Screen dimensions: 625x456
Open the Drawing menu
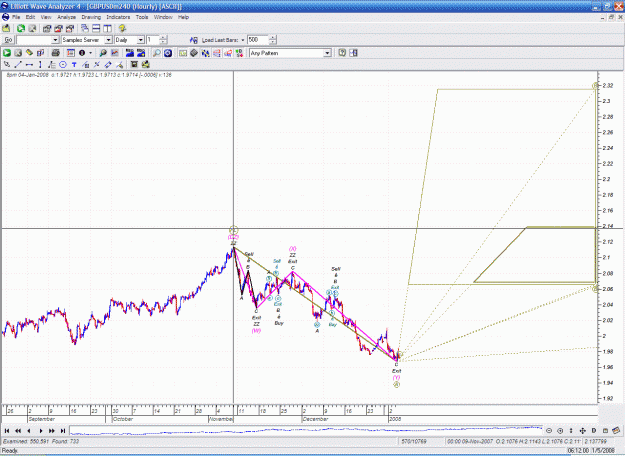coord(91,17)
